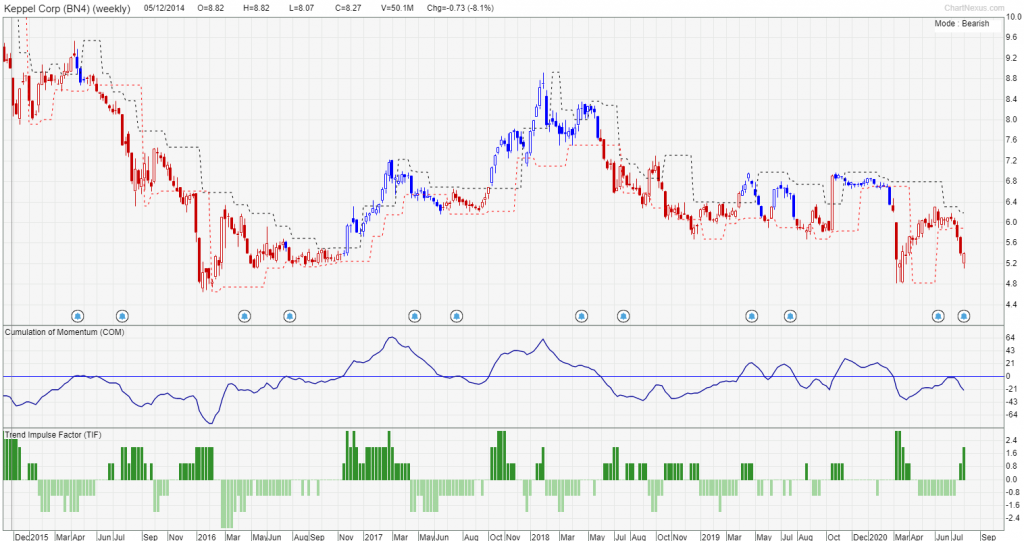Click the bell alert marker near Jul 2018
The width and height of the screenshot is (1024, 541).
(x=623, y=316)
